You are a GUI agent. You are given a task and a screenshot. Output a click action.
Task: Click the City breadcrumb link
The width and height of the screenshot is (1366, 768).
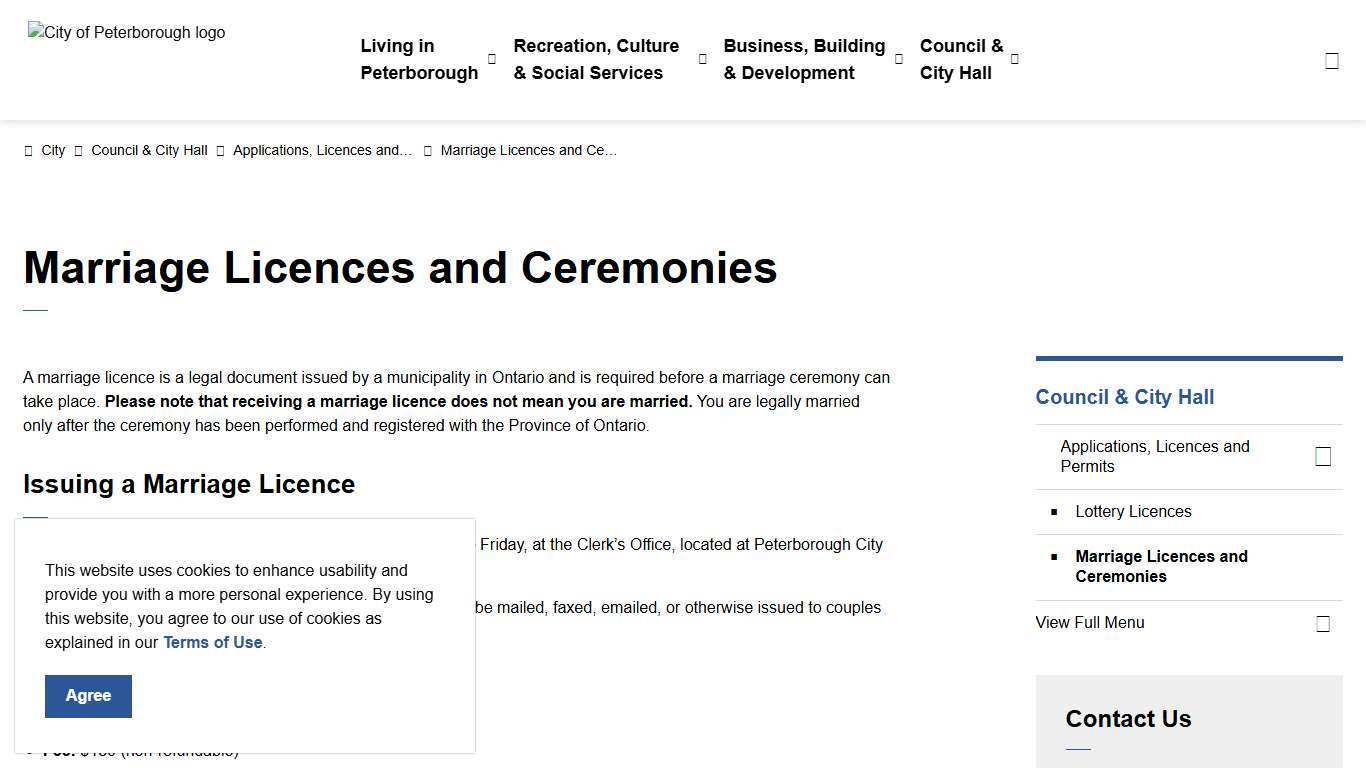[53, 150]
